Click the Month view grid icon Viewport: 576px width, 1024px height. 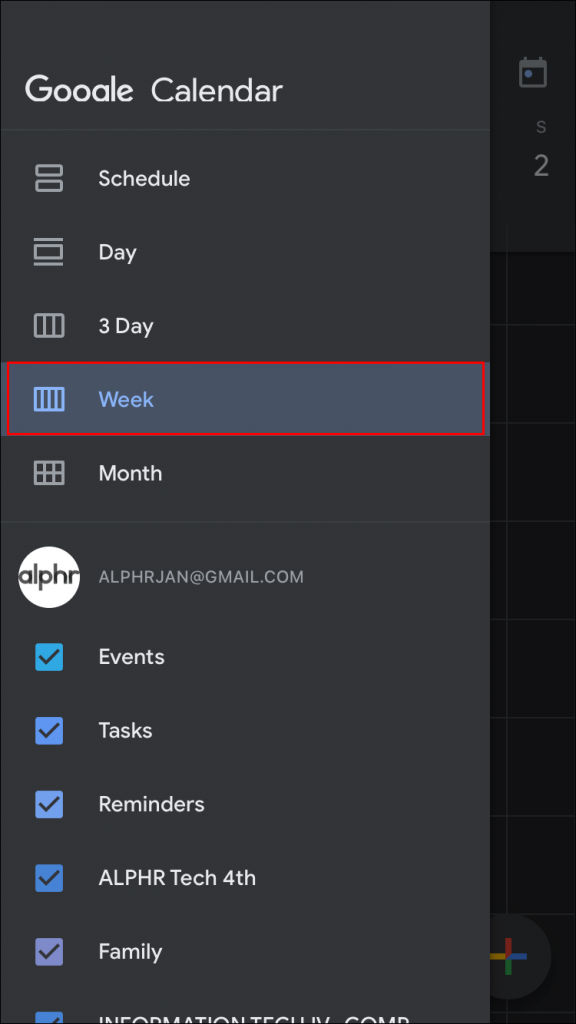click(49, 473)
